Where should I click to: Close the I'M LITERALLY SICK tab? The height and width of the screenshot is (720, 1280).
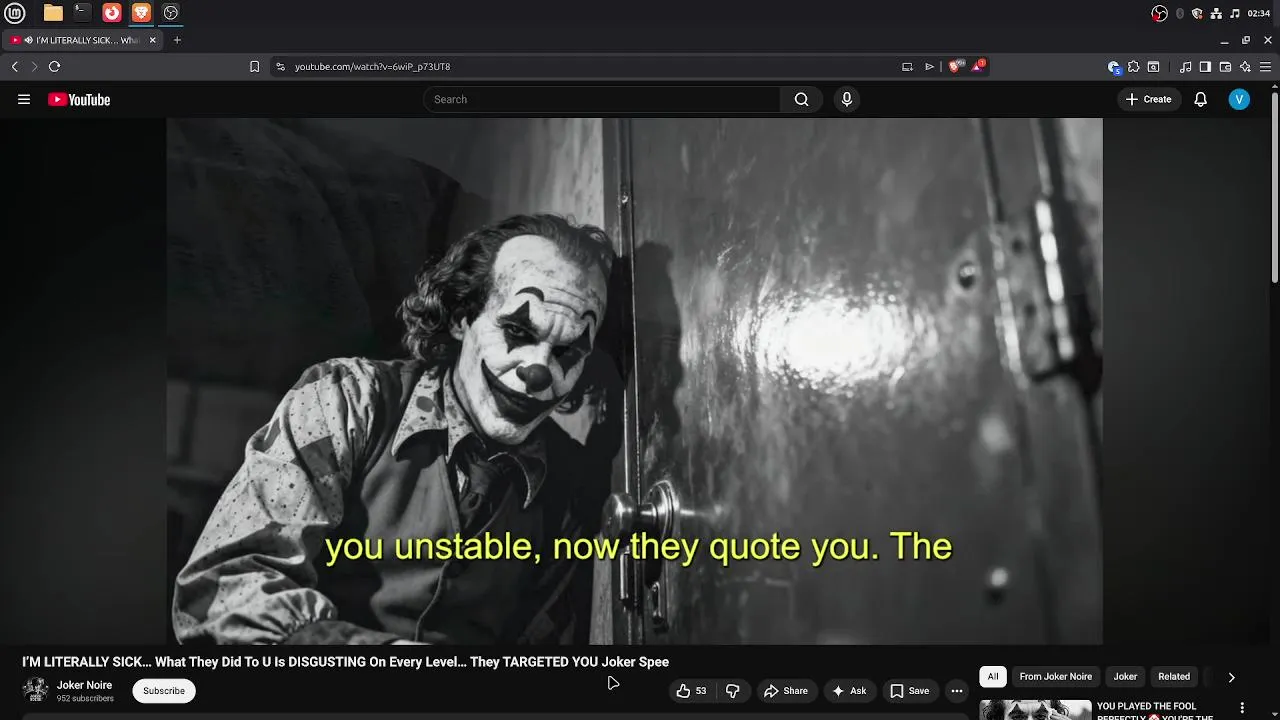pyautogui.click(x=152, y=40)
